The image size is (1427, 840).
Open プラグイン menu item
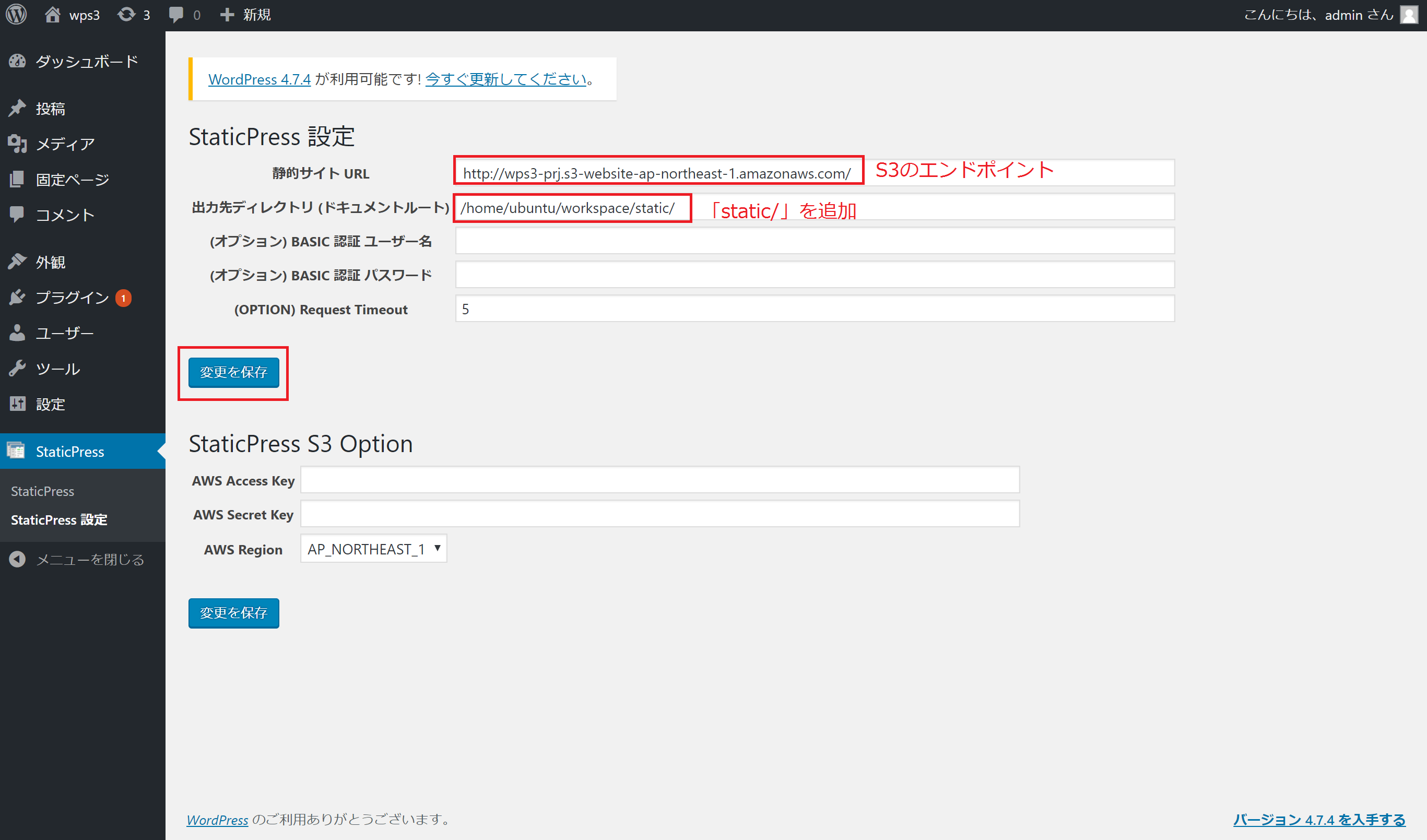pyautogui.click(x=82, y=297)
